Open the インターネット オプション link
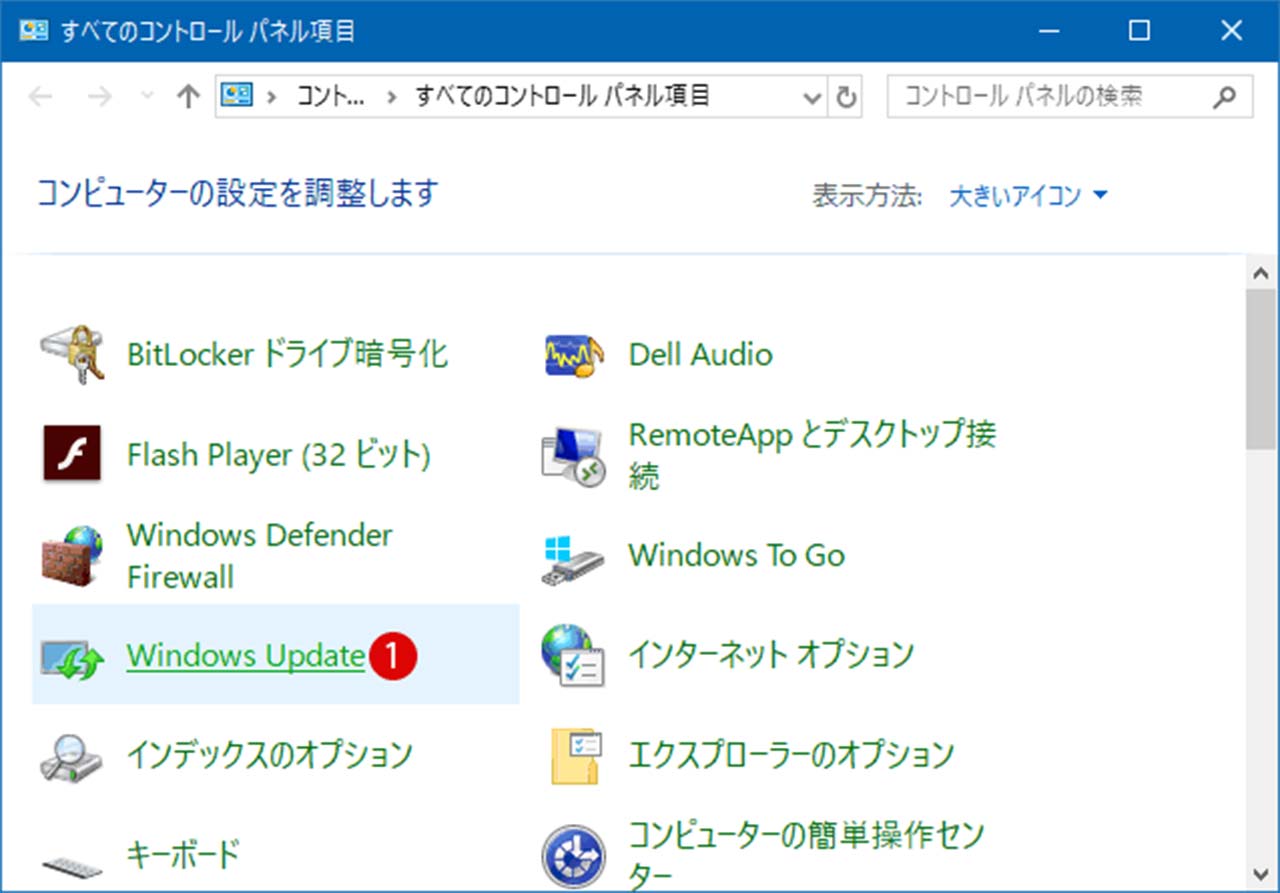This screenshot has height=893, width=1280. [x=771, y=656]
